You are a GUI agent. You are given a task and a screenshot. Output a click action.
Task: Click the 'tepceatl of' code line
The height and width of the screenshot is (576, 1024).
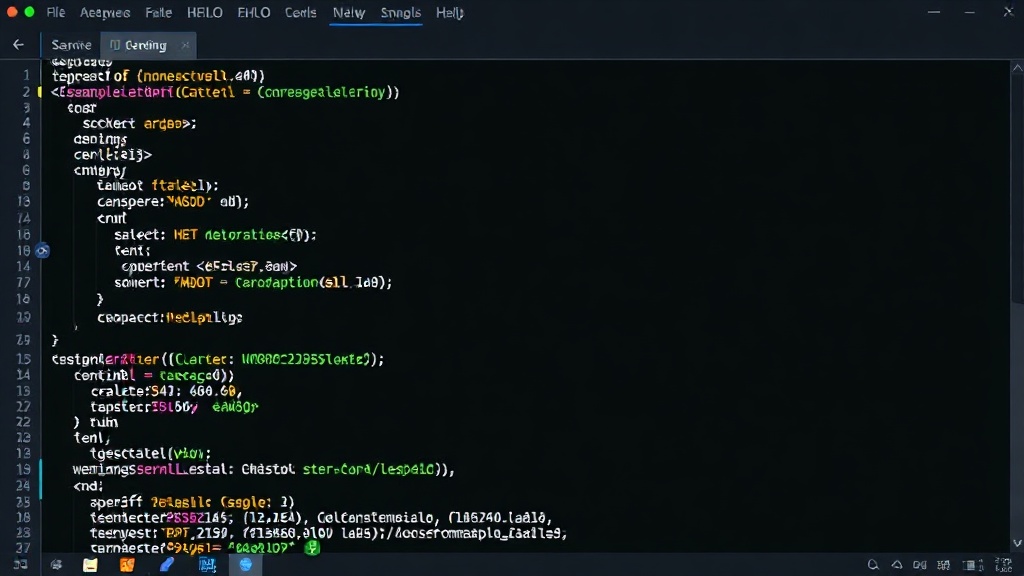(158, 76)
